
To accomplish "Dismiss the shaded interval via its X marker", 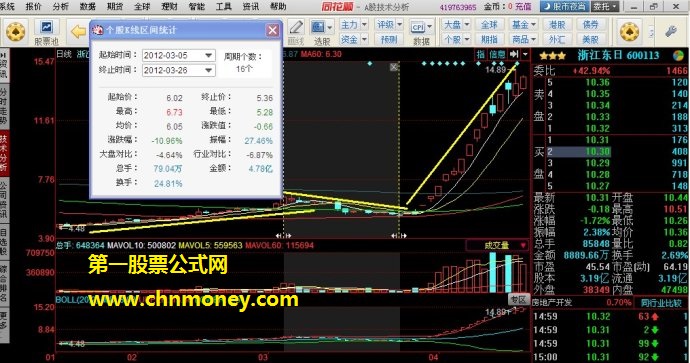I will pos(394,67).
